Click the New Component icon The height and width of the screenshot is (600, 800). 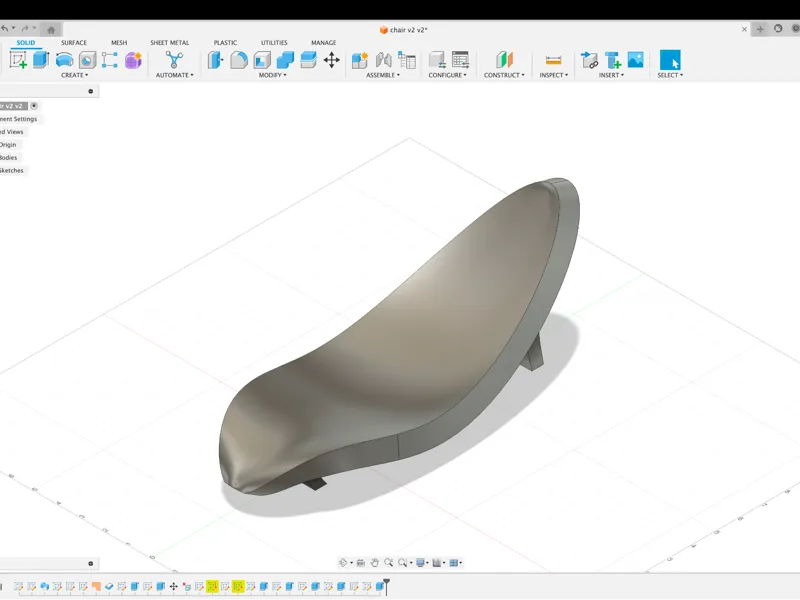[360, 60]
